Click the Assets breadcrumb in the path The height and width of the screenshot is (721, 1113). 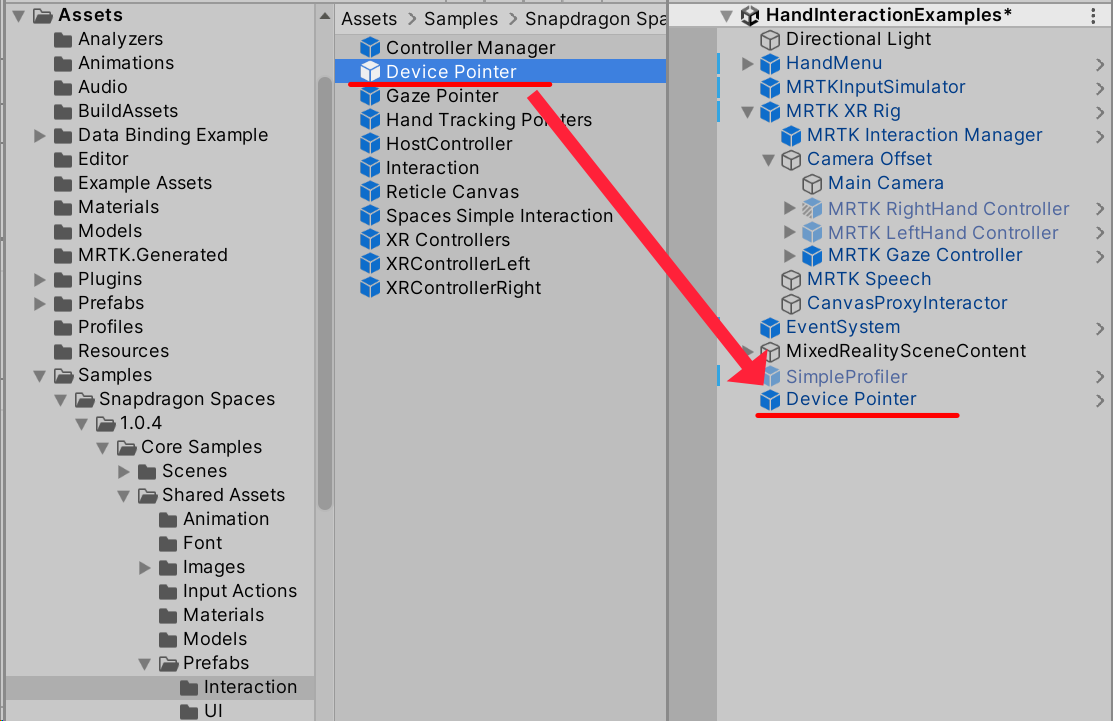(369, 18)
